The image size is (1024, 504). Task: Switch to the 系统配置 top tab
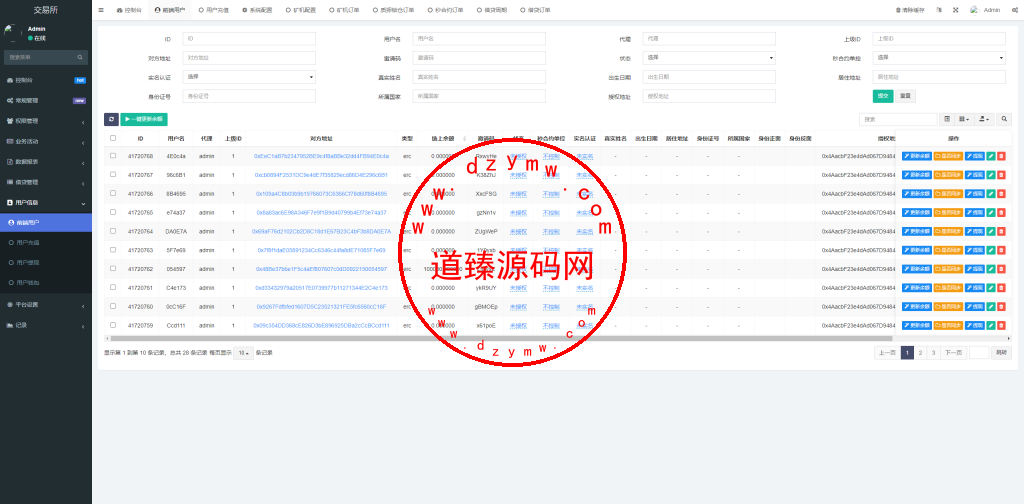pos(257,10)
